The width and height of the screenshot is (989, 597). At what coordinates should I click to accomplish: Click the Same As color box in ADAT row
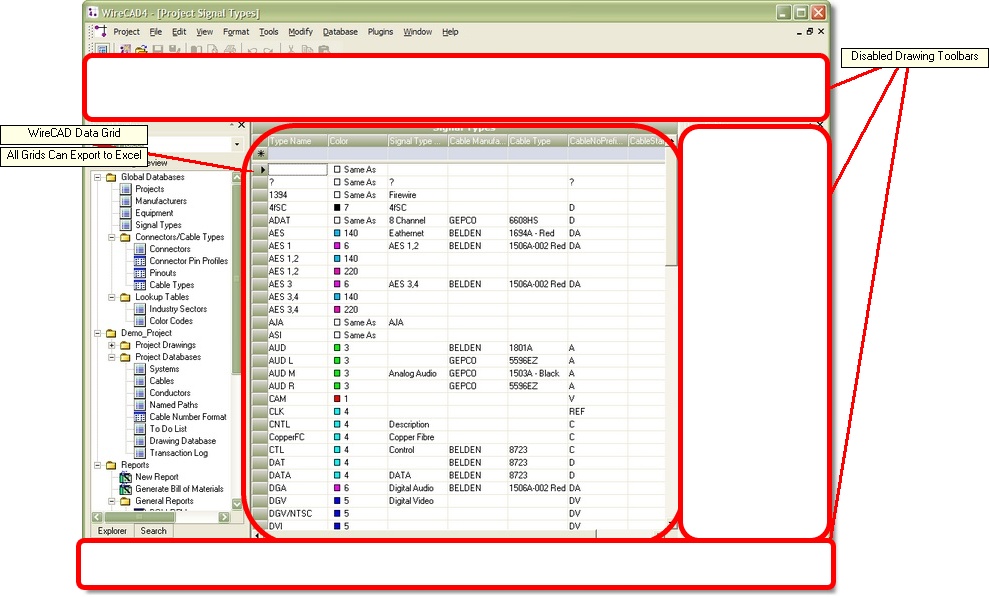[337, 221]
